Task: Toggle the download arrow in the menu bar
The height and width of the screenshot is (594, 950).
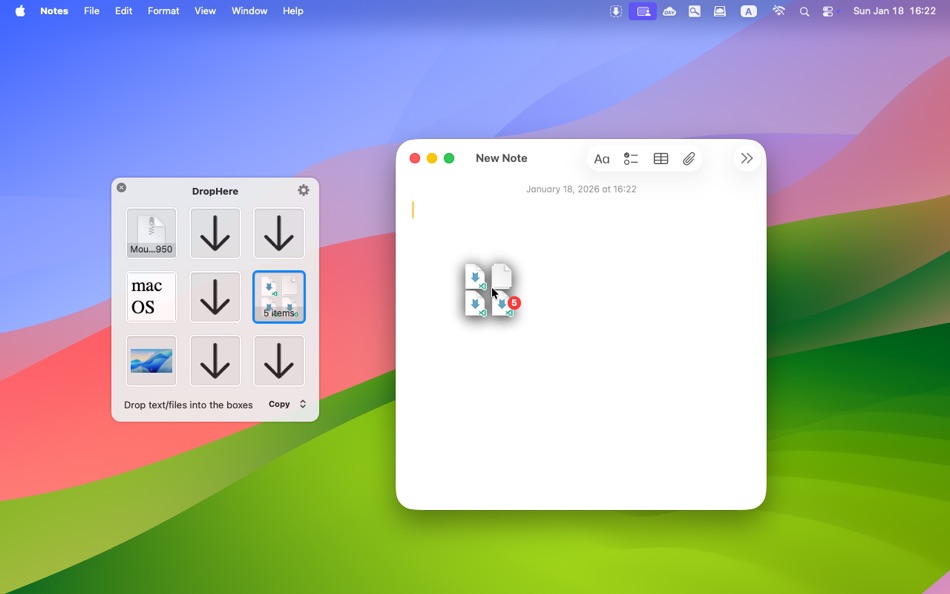Action: pyautogui.click(x=615, y=11)
